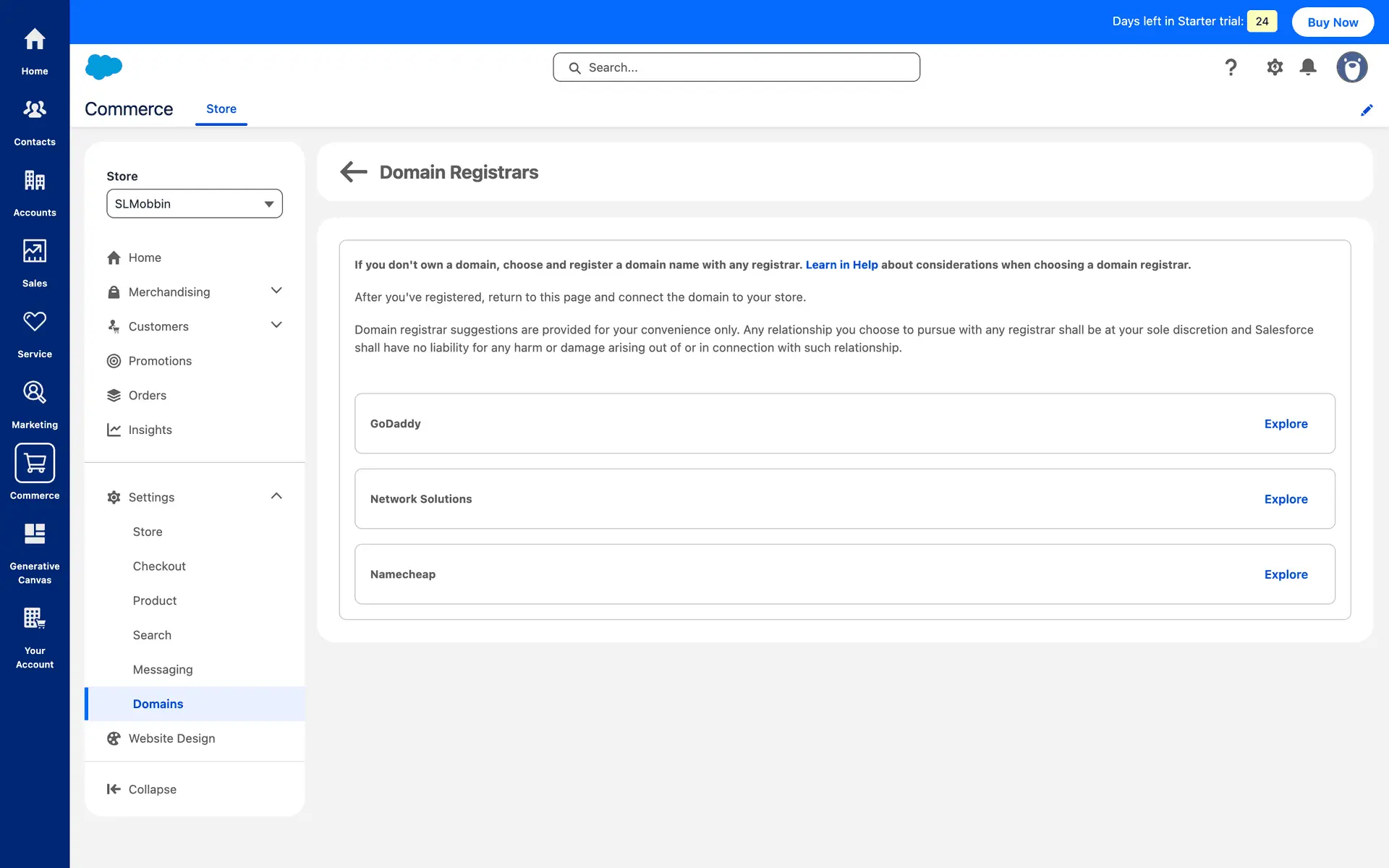Collapse the Settings section chevron
1389x868 pixels.
point(276,496)
